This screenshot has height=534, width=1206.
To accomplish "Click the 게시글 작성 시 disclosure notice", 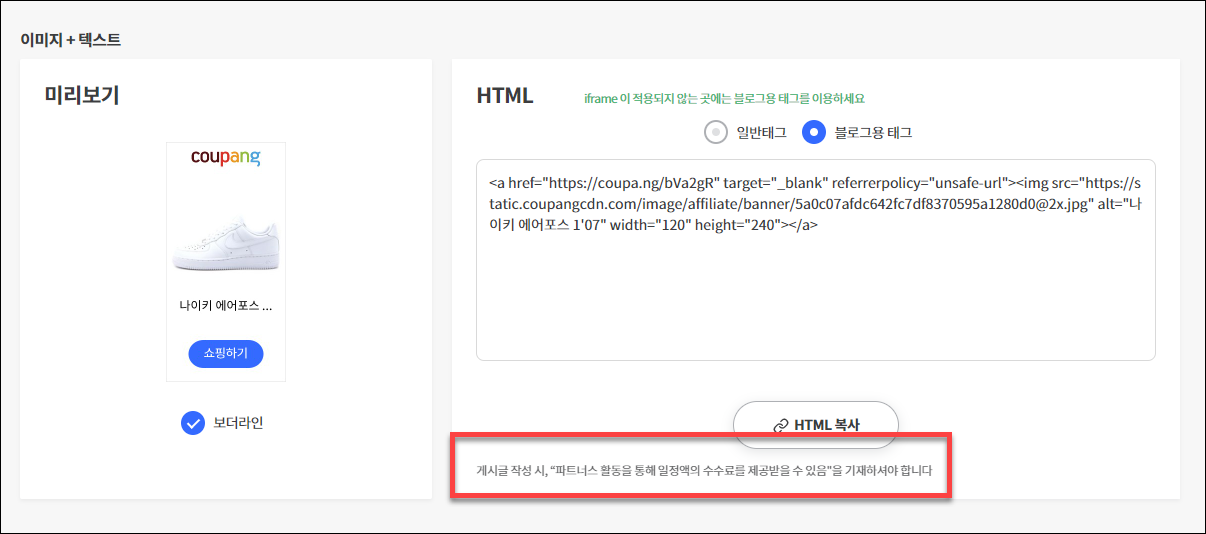I will coord(704,470).
